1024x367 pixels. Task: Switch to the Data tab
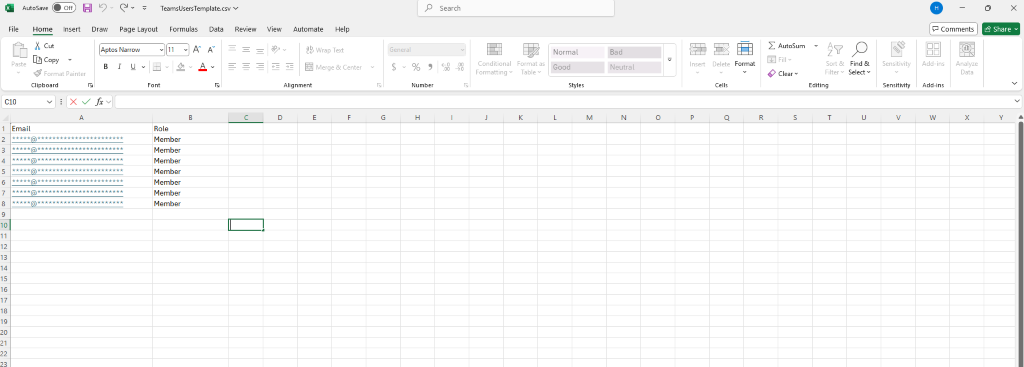tap(216, 29)
